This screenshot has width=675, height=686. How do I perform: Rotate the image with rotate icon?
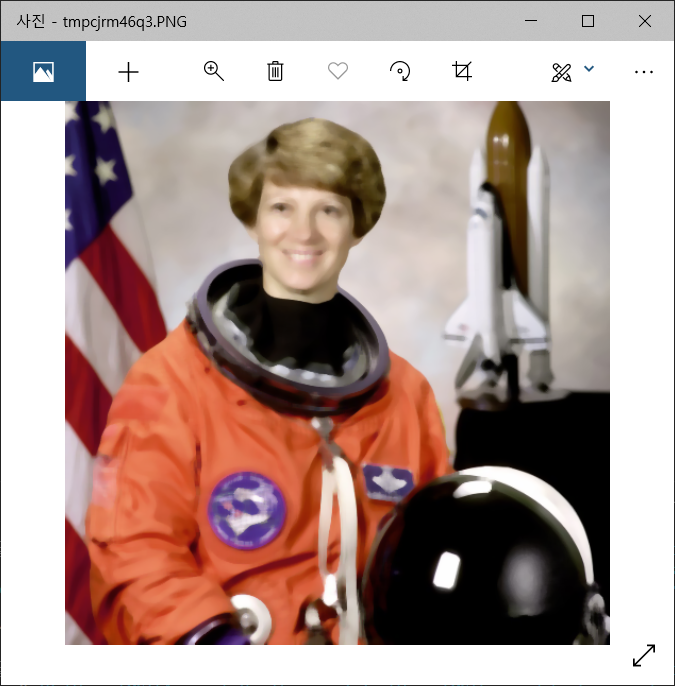pos(400,71)
